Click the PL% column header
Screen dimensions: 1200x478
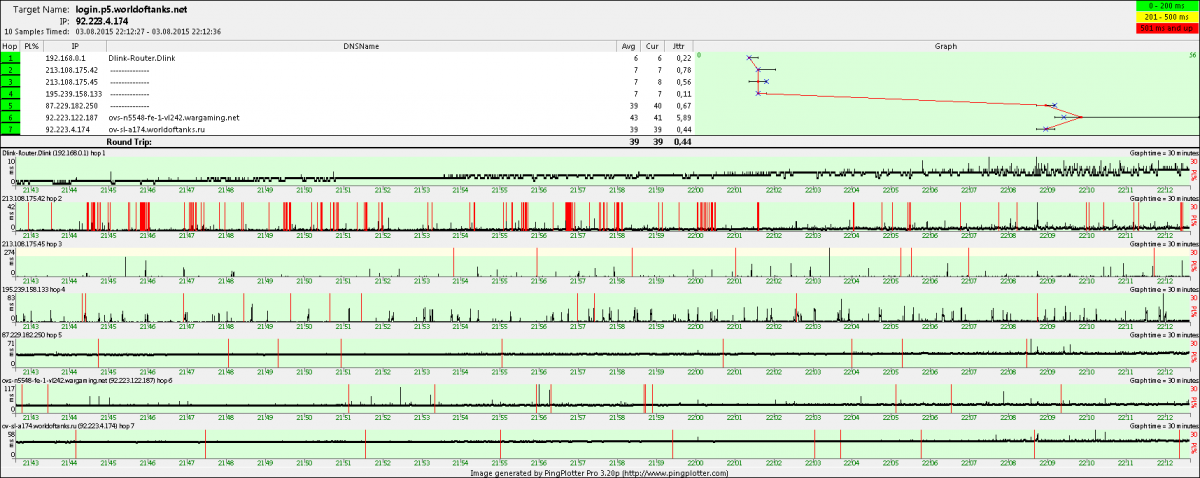coord(31,46)
